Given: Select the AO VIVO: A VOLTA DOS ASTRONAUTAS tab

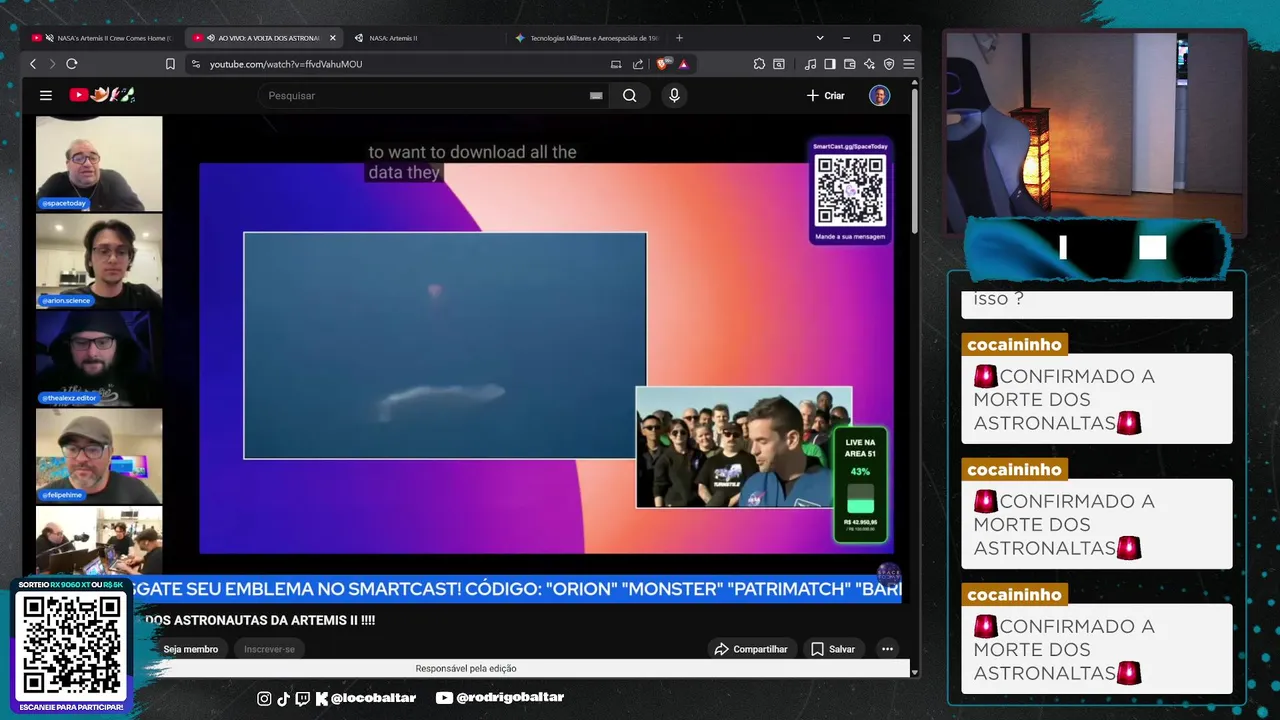Looking at the screenshot, I should click(x=263, y=38).
